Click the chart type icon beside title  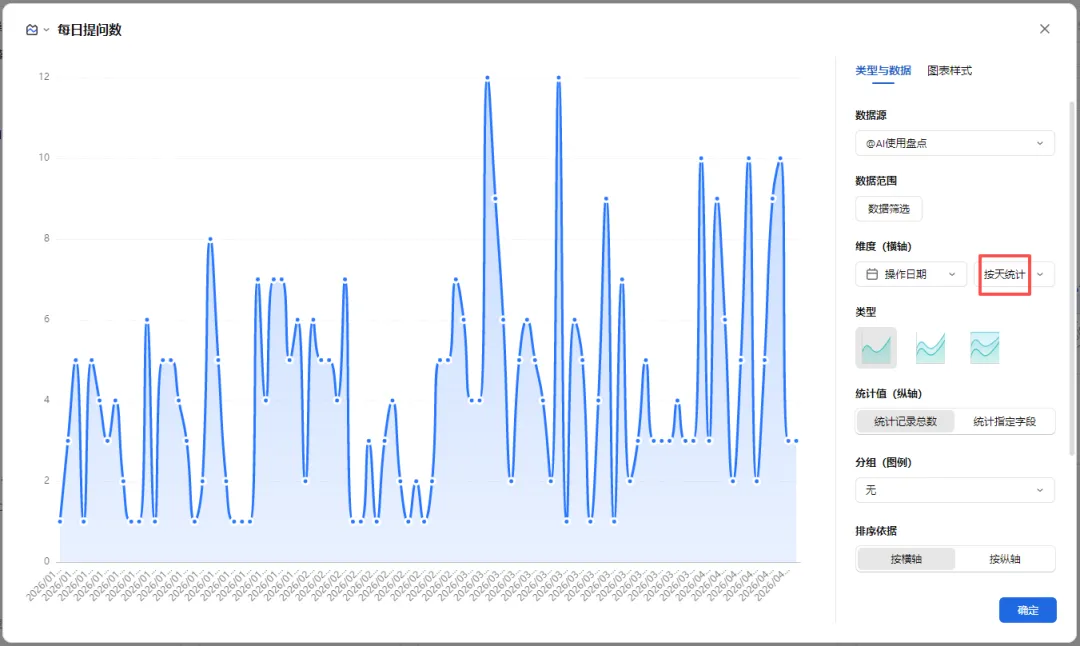pos(32,30)
